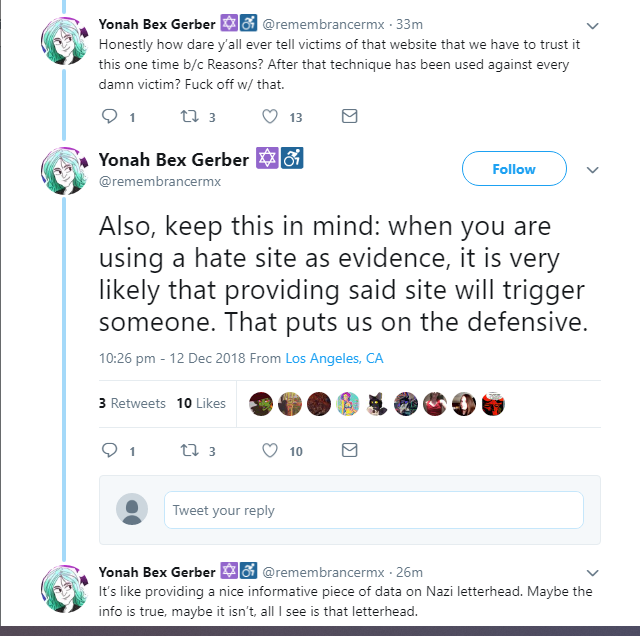Screen dimensions: 640x636
Task: View the 10 Likes list
Action: point(201,403)
